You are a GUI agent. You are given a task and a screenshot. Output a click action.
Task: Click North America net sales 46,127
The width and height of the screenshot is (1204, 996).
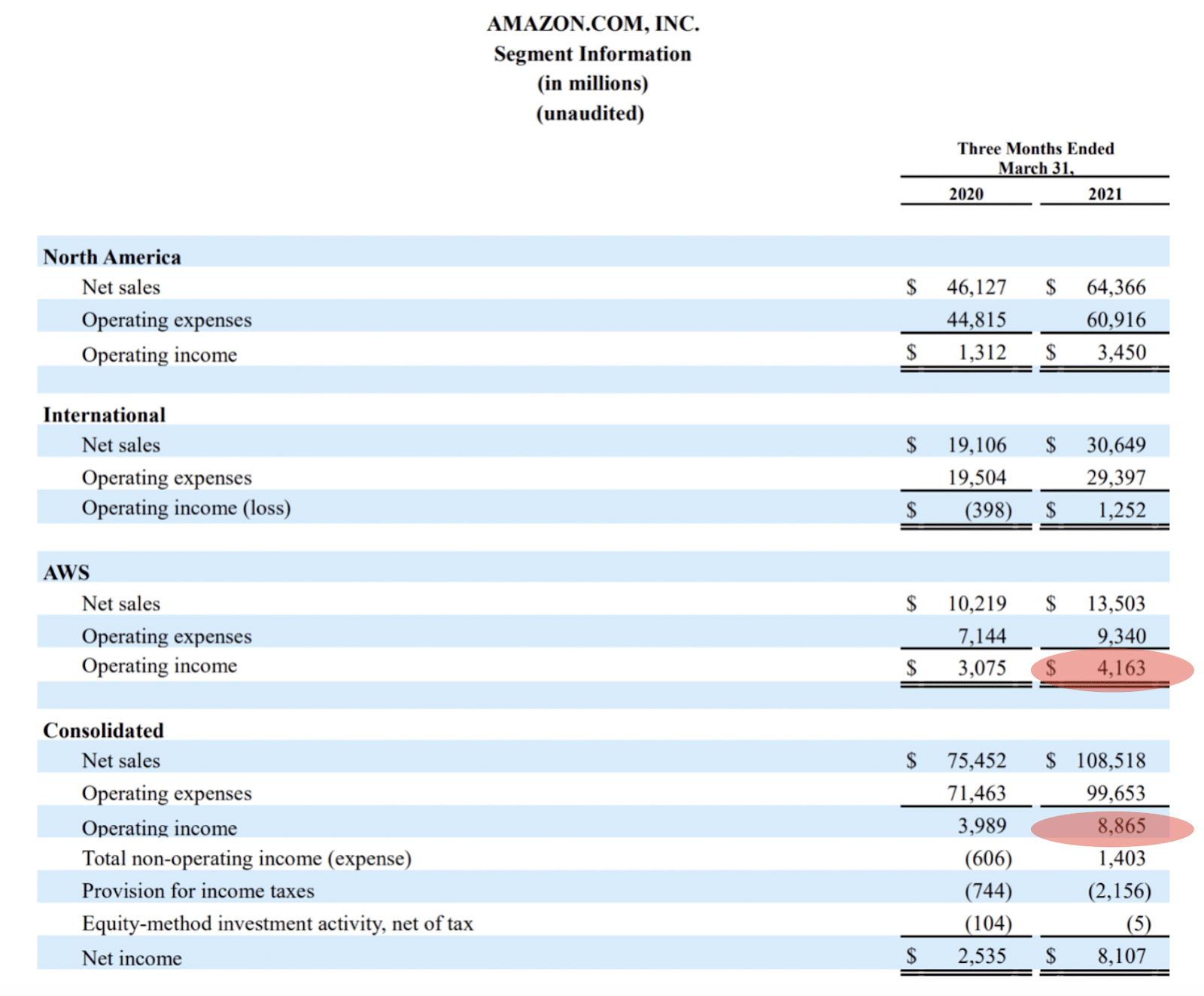pos(976,288)
